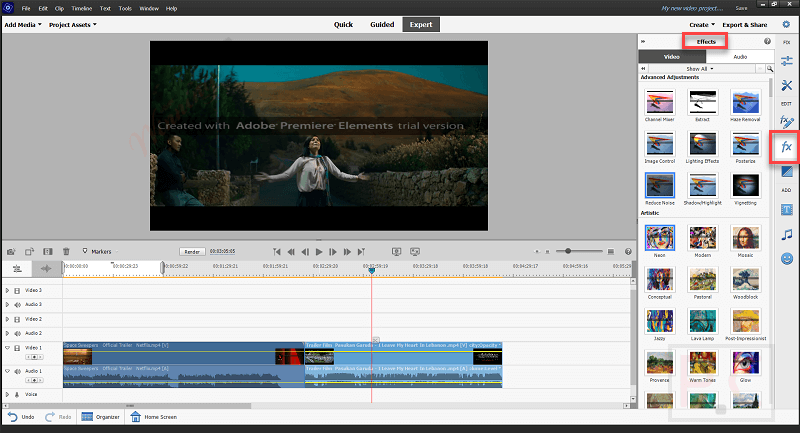Click the timeline track options icon
800x433 pixels.
click(17, 268)
